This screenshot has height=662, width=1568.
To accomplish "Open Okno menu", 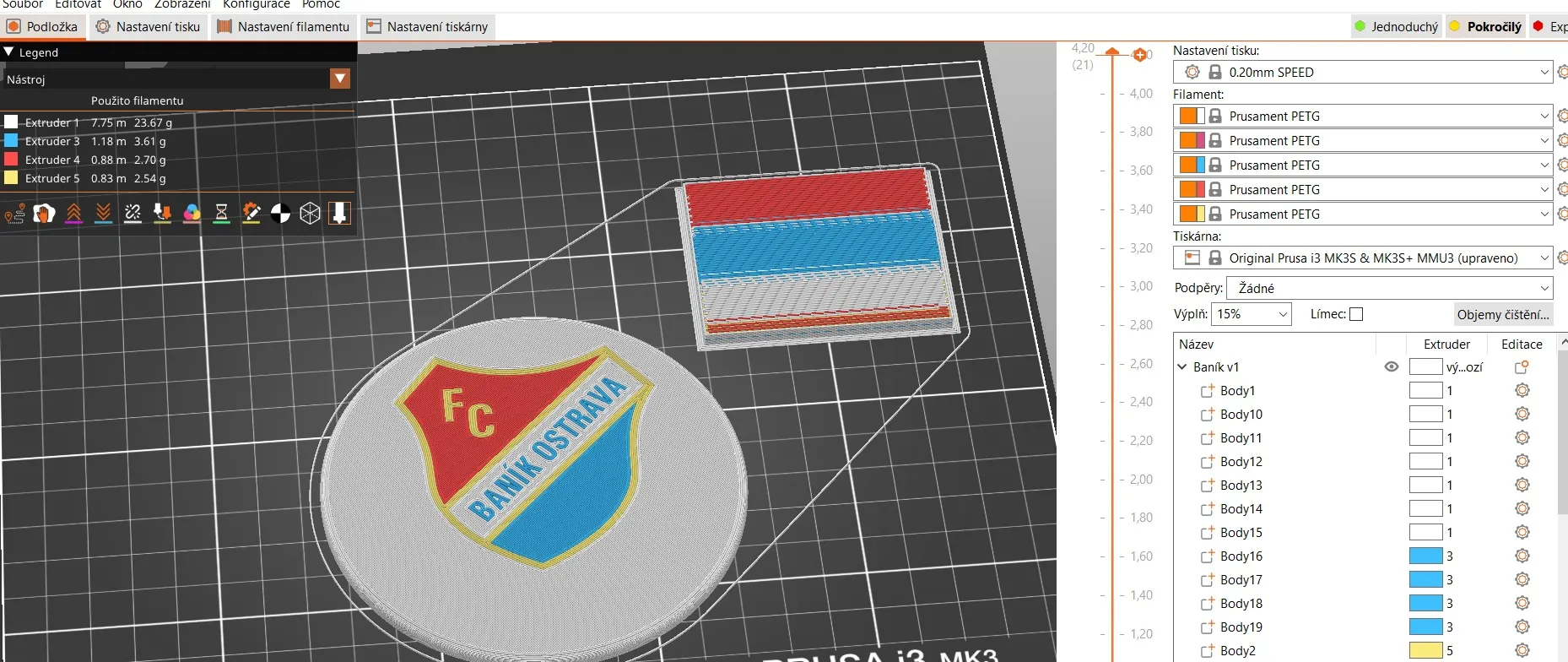I will [127, 4].
